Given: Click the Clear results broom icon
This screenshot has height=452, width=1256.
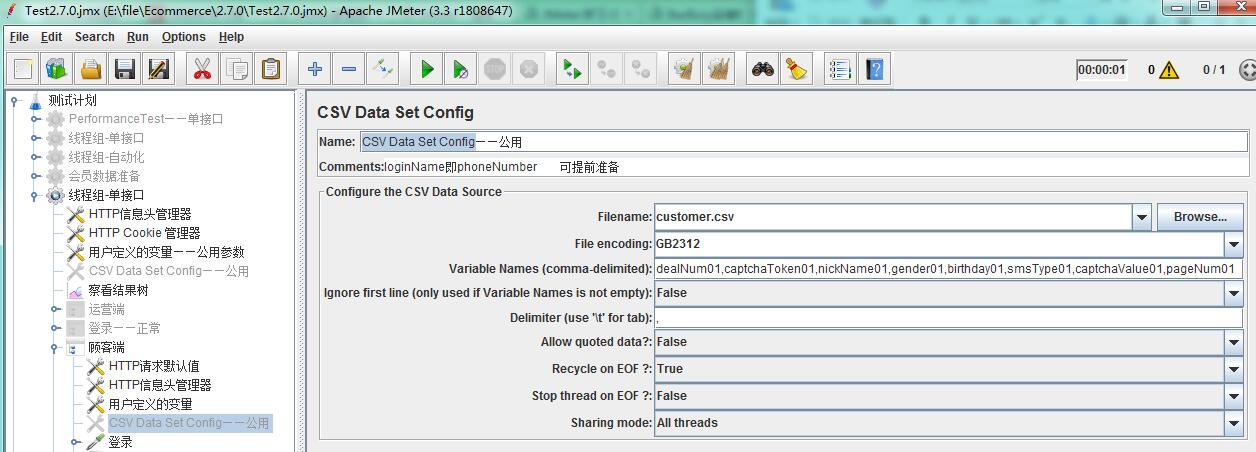Looking at the screenshot, I should (x=684, y=70).
